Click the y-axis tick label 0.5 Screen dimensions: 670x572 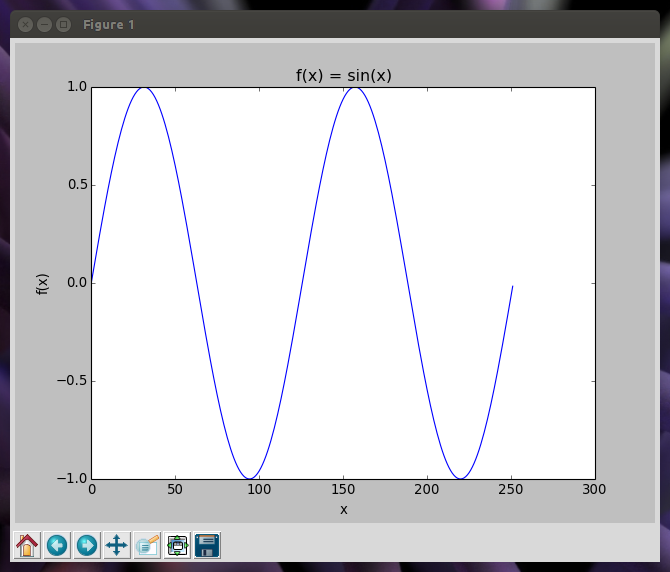point(77,185)
